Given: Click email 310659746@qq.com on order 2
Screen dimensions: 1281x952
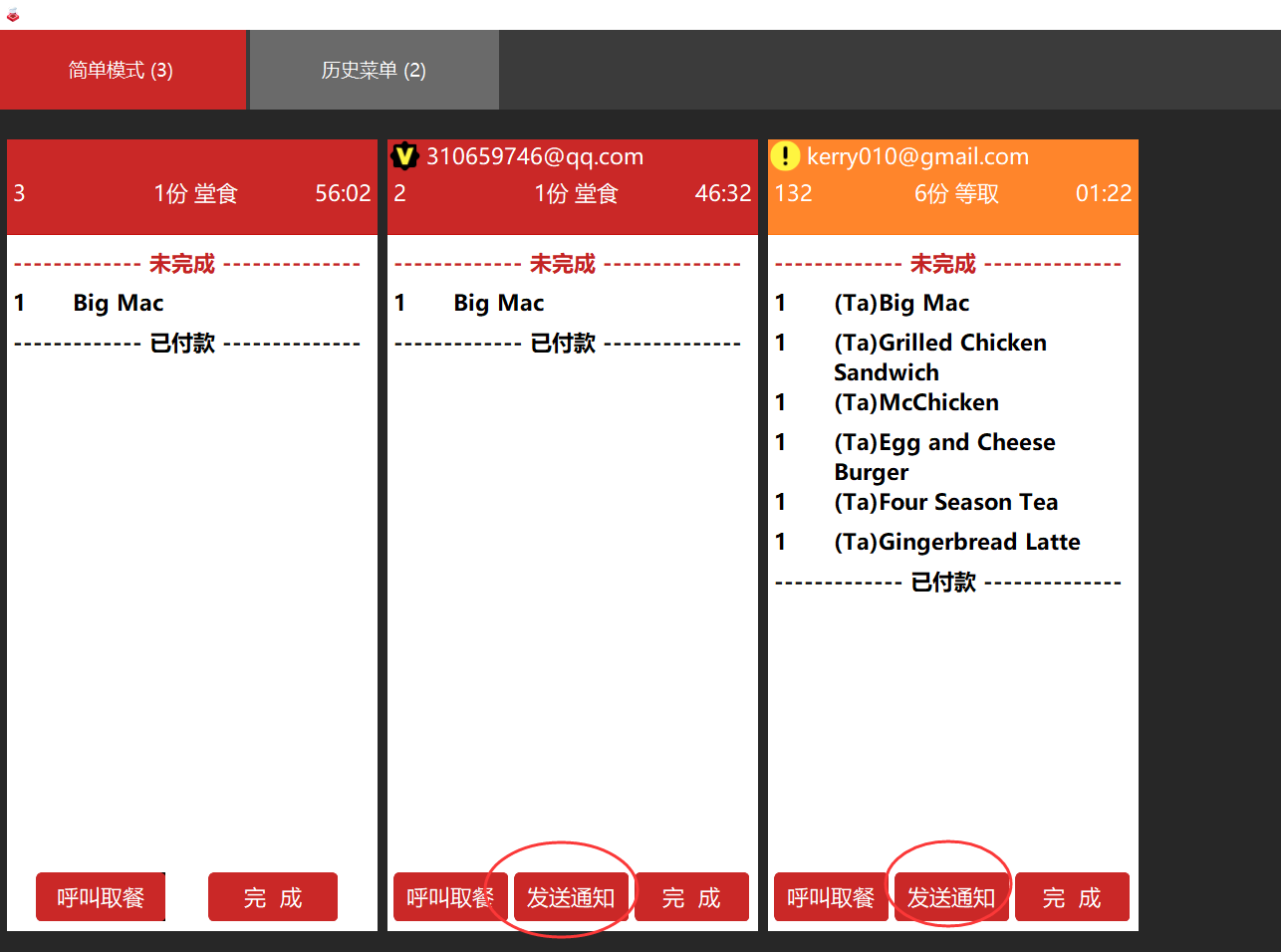Looking at the screenshot, I should tap(535, 156).
